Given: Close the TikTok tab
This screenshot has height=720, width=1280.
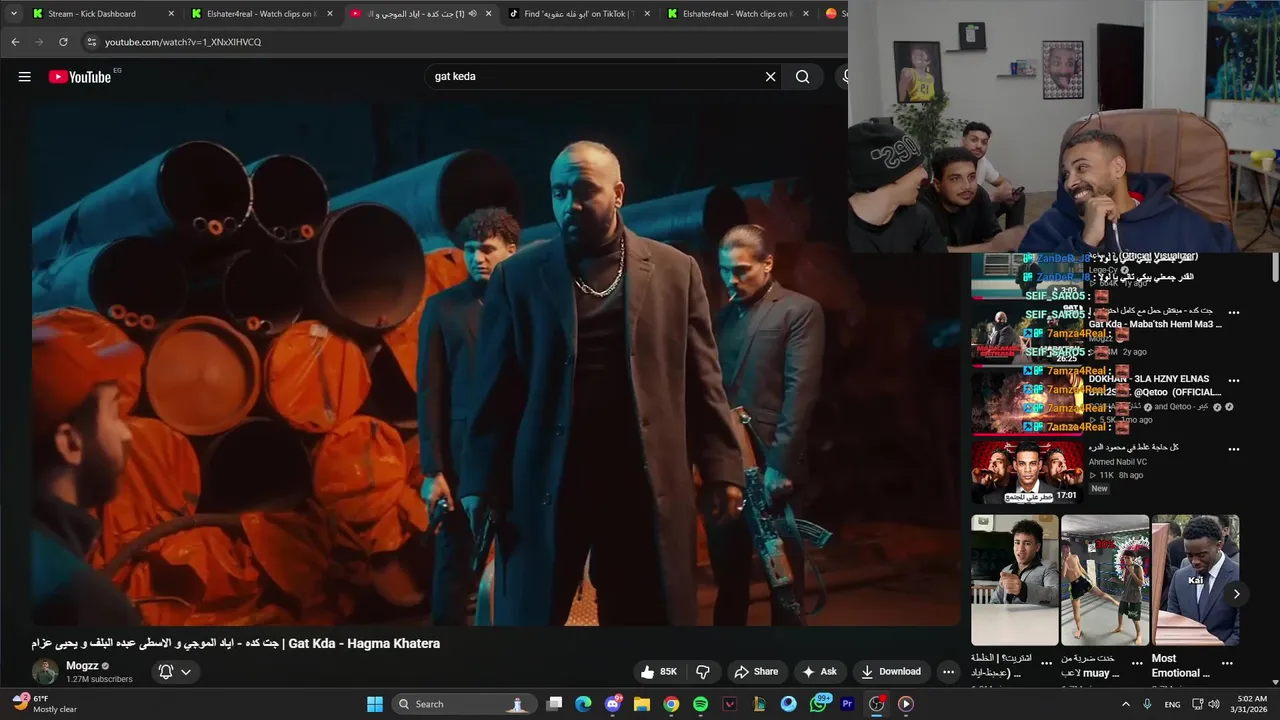Looking at the screenshot, I should tap(647, 14).
